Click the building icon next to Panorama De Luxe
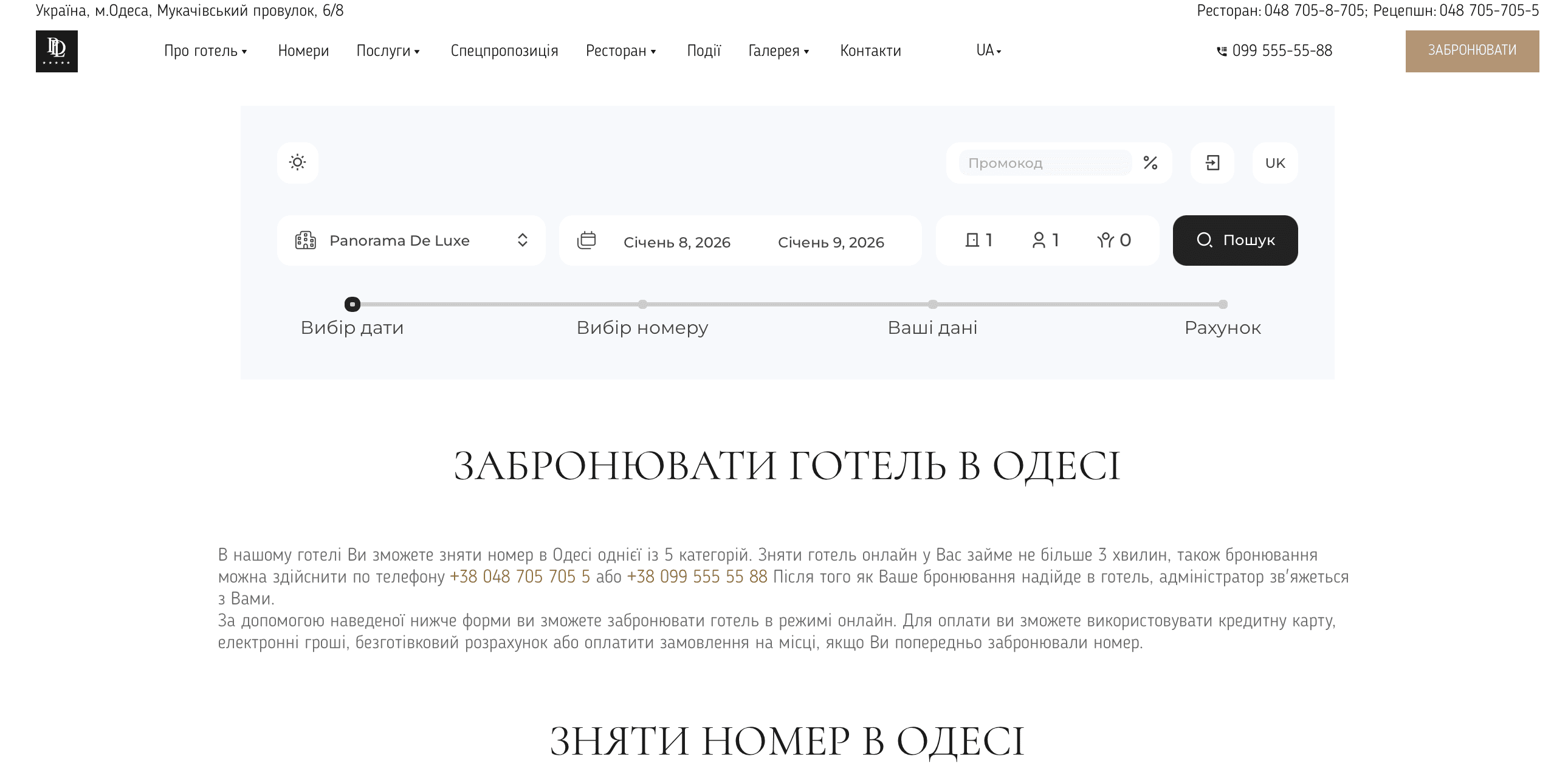 (x=306, y=241)
